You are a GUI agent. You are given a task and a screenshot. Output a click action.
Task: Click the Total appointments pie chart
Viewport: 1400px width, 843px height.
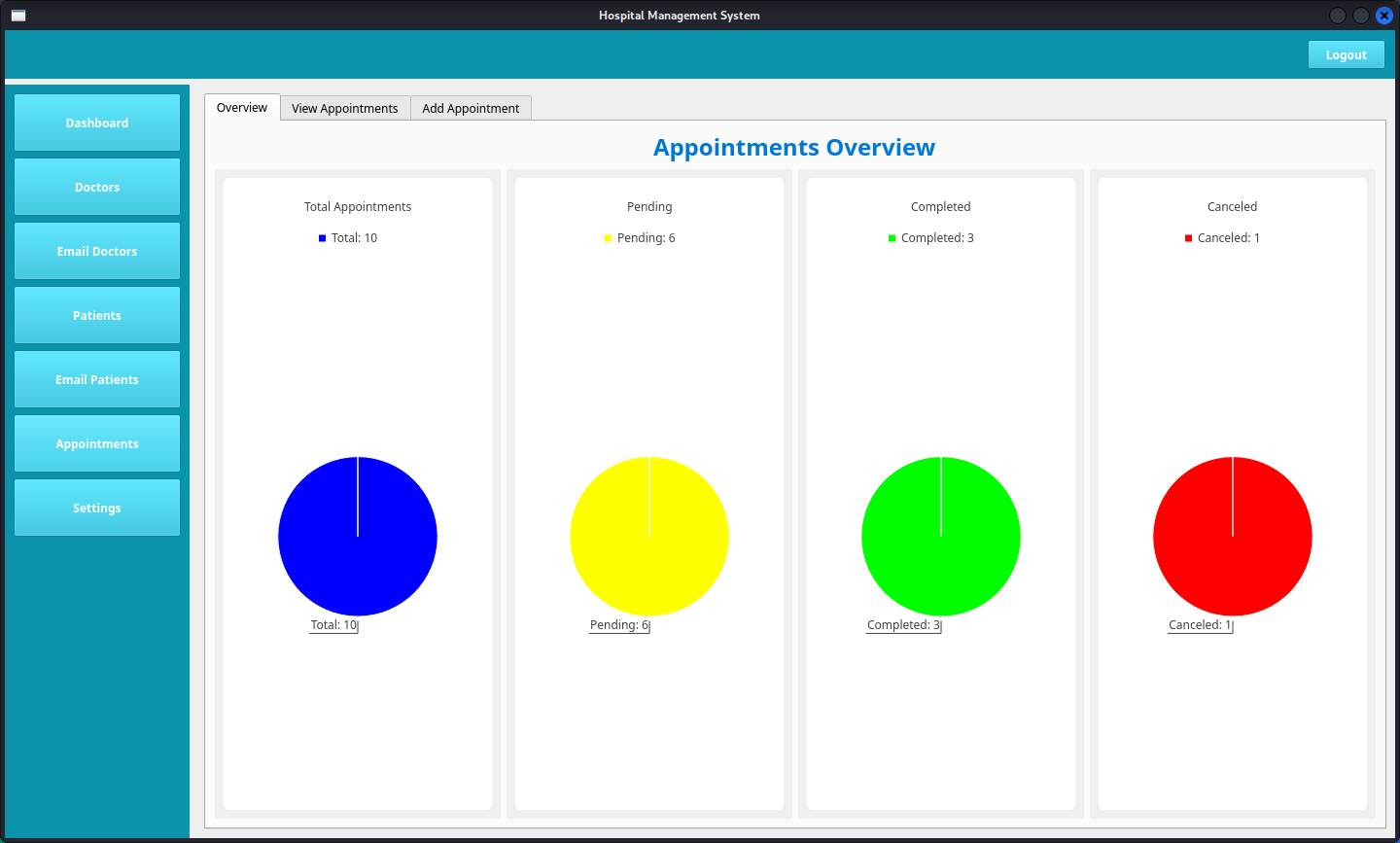click(x=358, y=536)
